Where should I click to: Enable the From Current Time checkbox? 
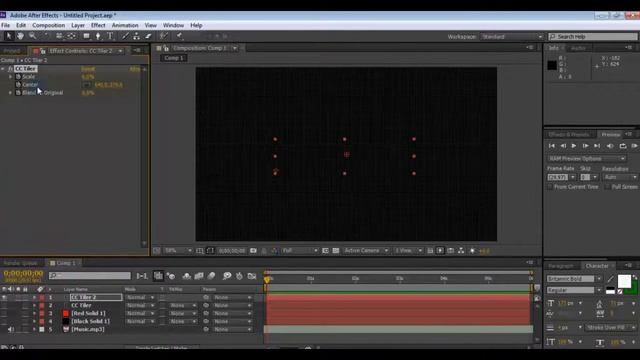tap(550, 187)
